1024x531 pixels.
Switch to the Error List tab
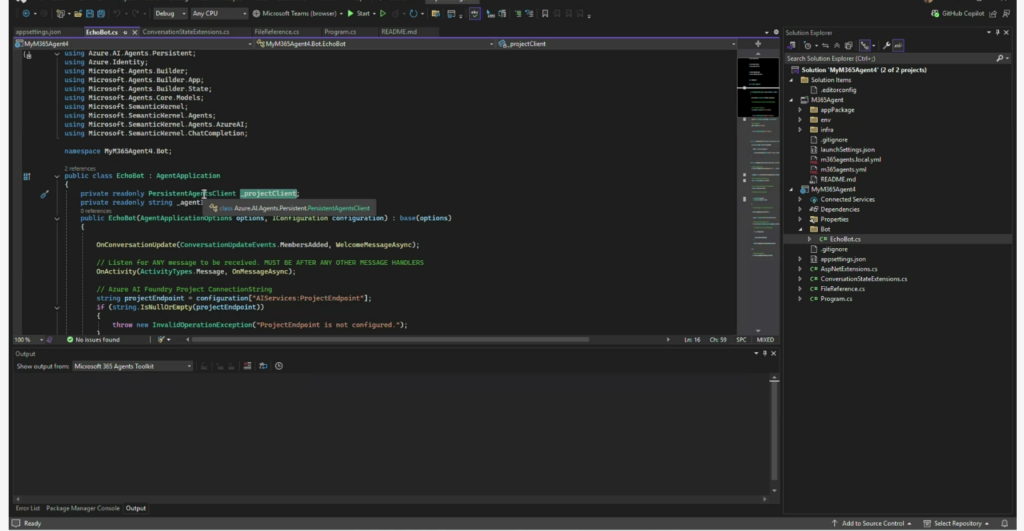click(x=27, y=508)
